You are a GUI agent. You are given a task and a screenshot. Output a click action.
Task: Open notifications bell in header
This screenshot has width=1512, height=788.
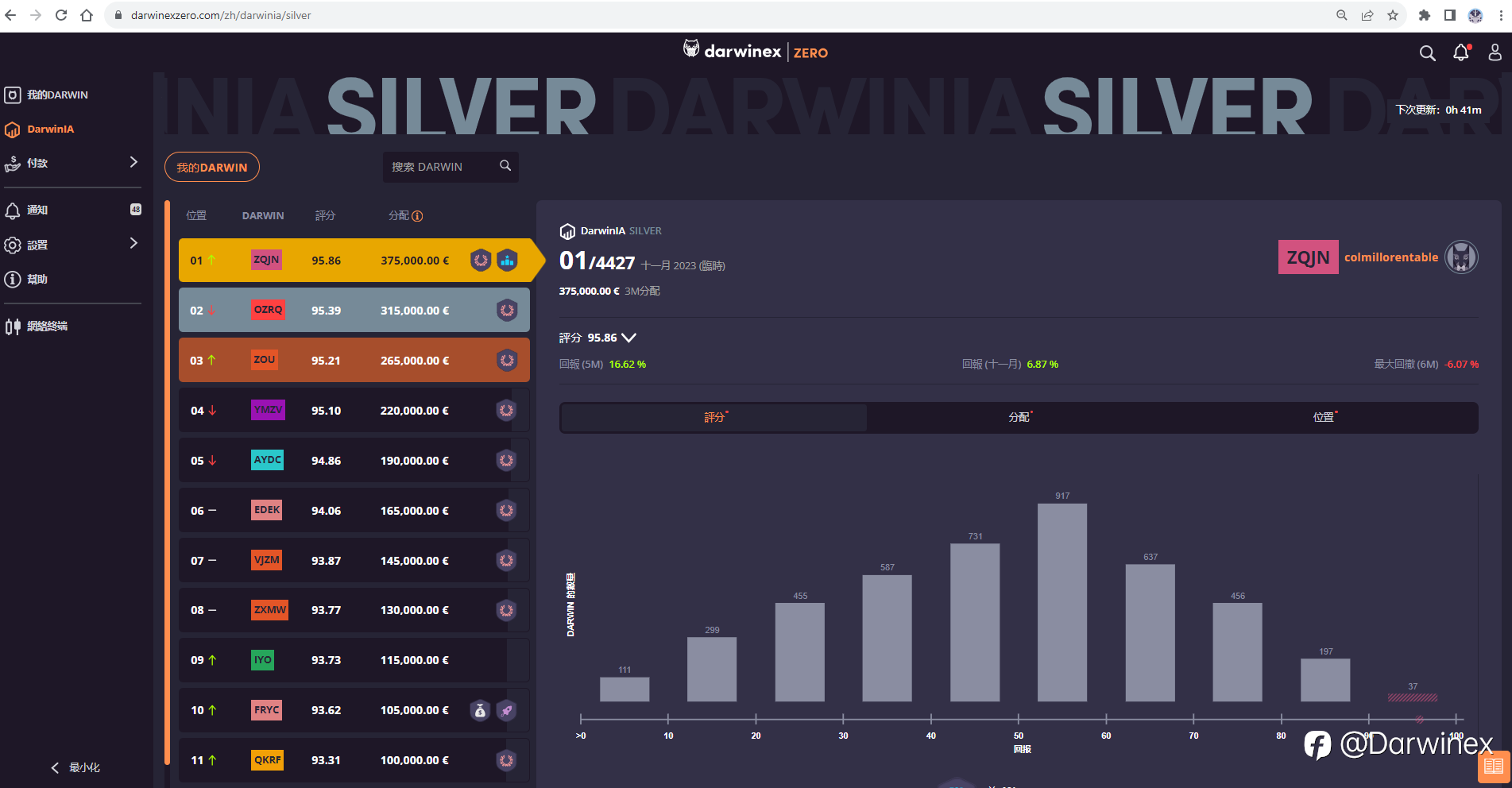(1461, 52)
